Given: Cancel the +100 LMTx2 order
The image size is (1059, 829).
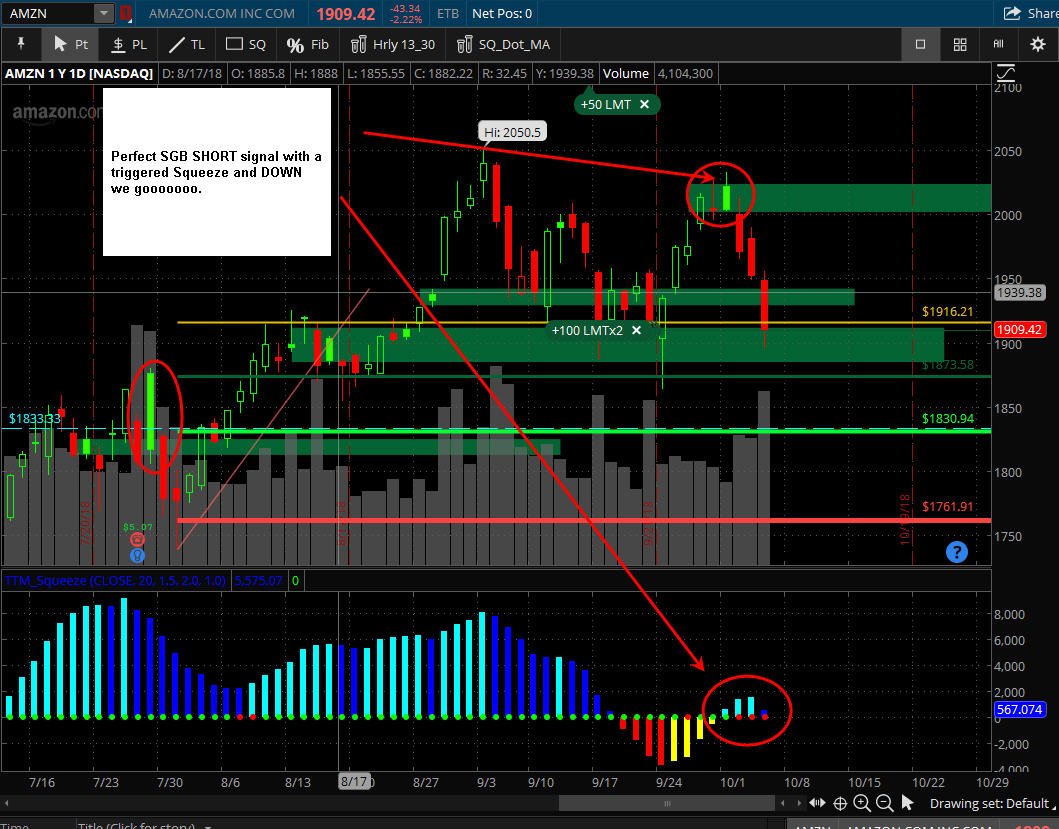Looking at the screenshot, I should point(636,330).
